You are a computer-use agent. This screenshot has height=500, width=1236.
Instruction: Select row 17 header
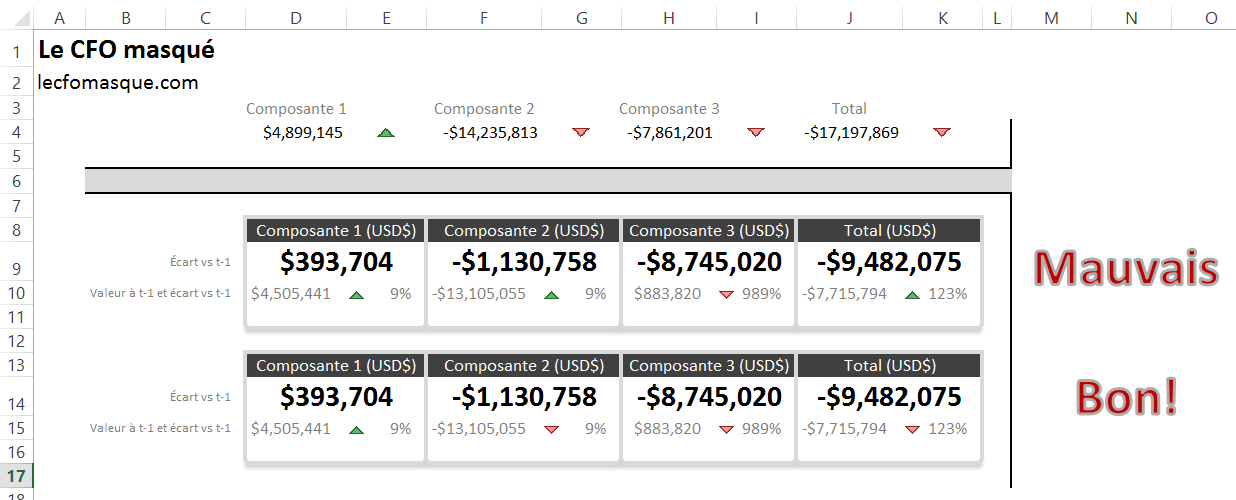(17, 475)
